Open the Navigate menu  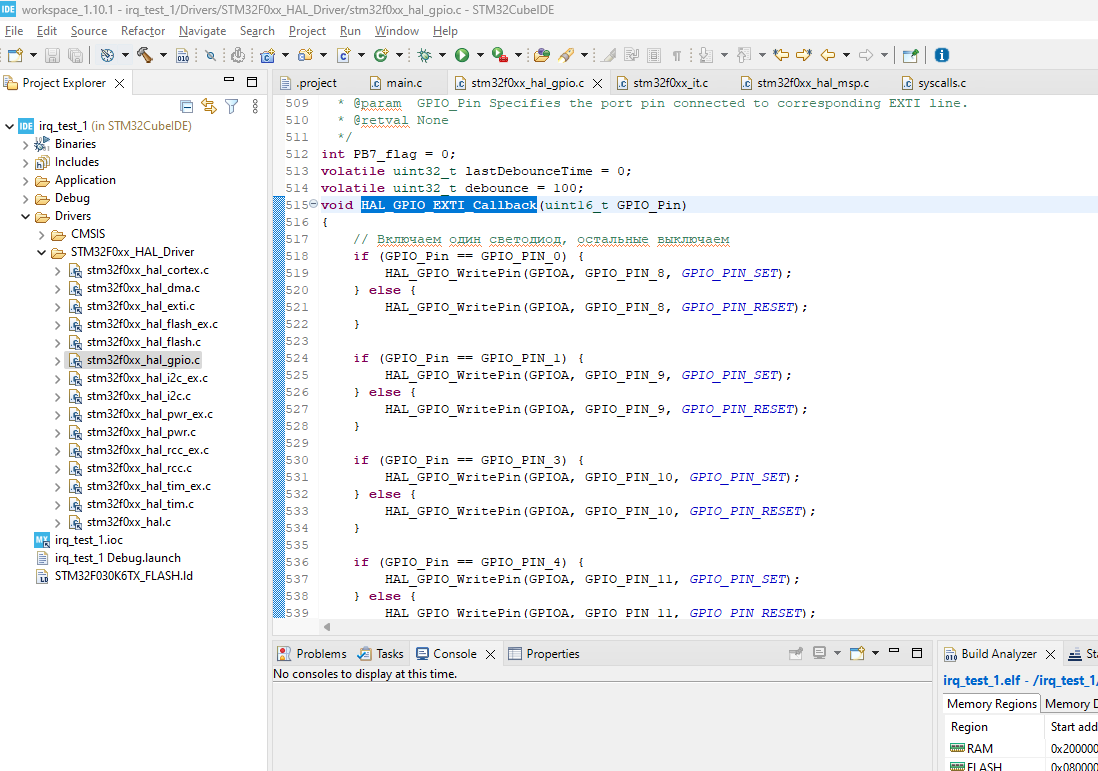click(202, 31)
